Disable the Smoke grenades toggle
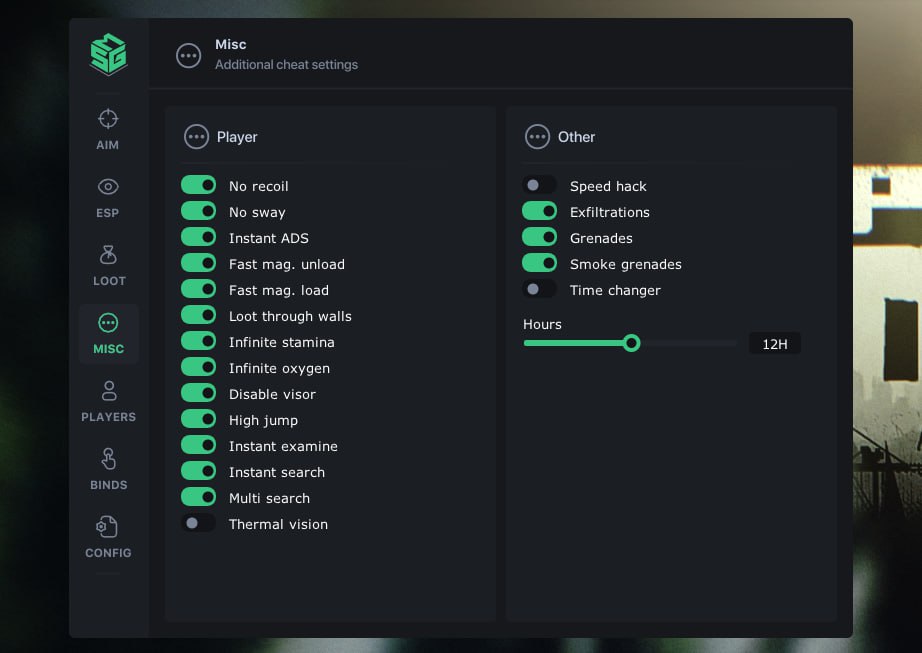Image resolution: width=922 pixels, height=653 pixels. 539,264
